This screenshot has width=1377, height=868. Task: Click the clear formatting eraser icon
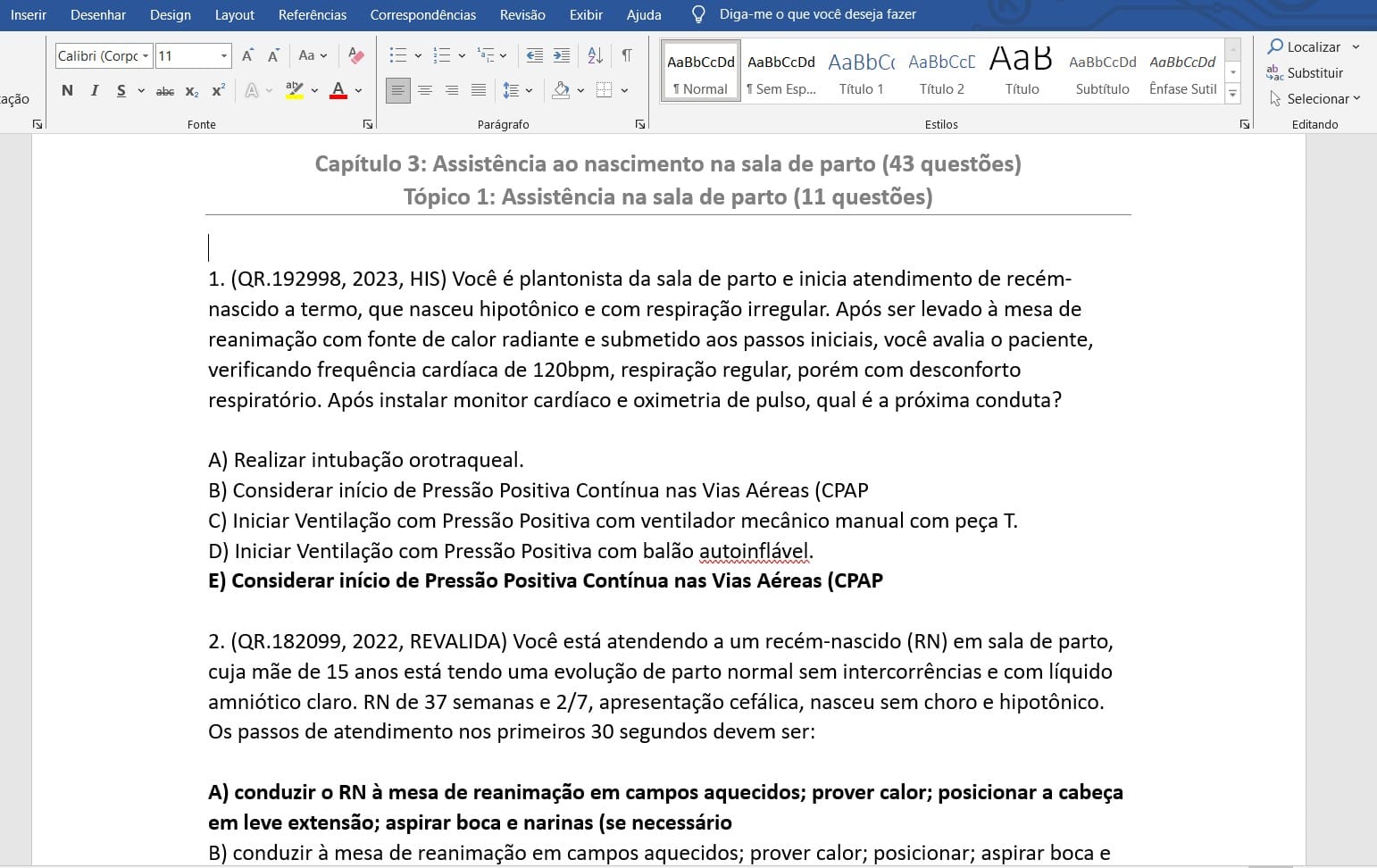(356, 55)
